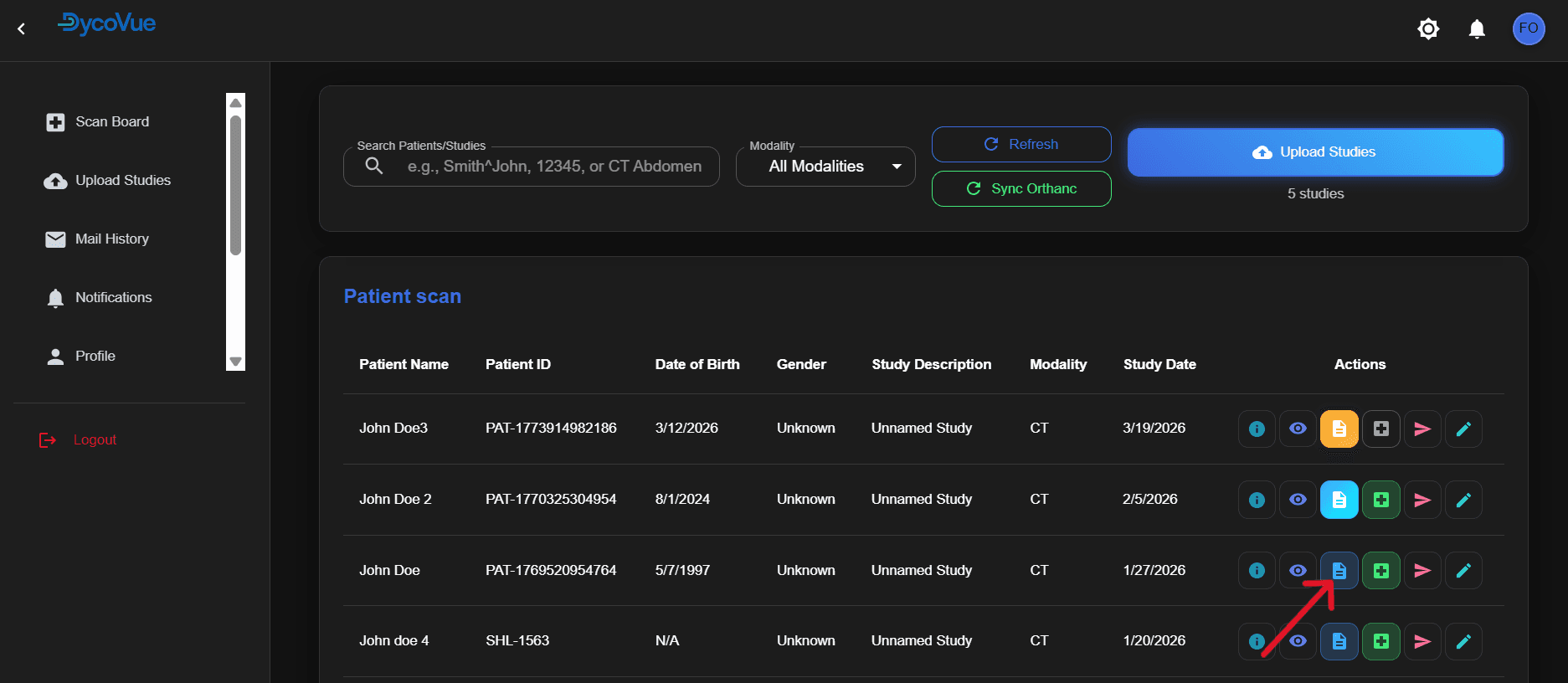Send John Doe3 study via arrow icon
Viewport: 1568px width, 683px height.
pos(1422,429)
